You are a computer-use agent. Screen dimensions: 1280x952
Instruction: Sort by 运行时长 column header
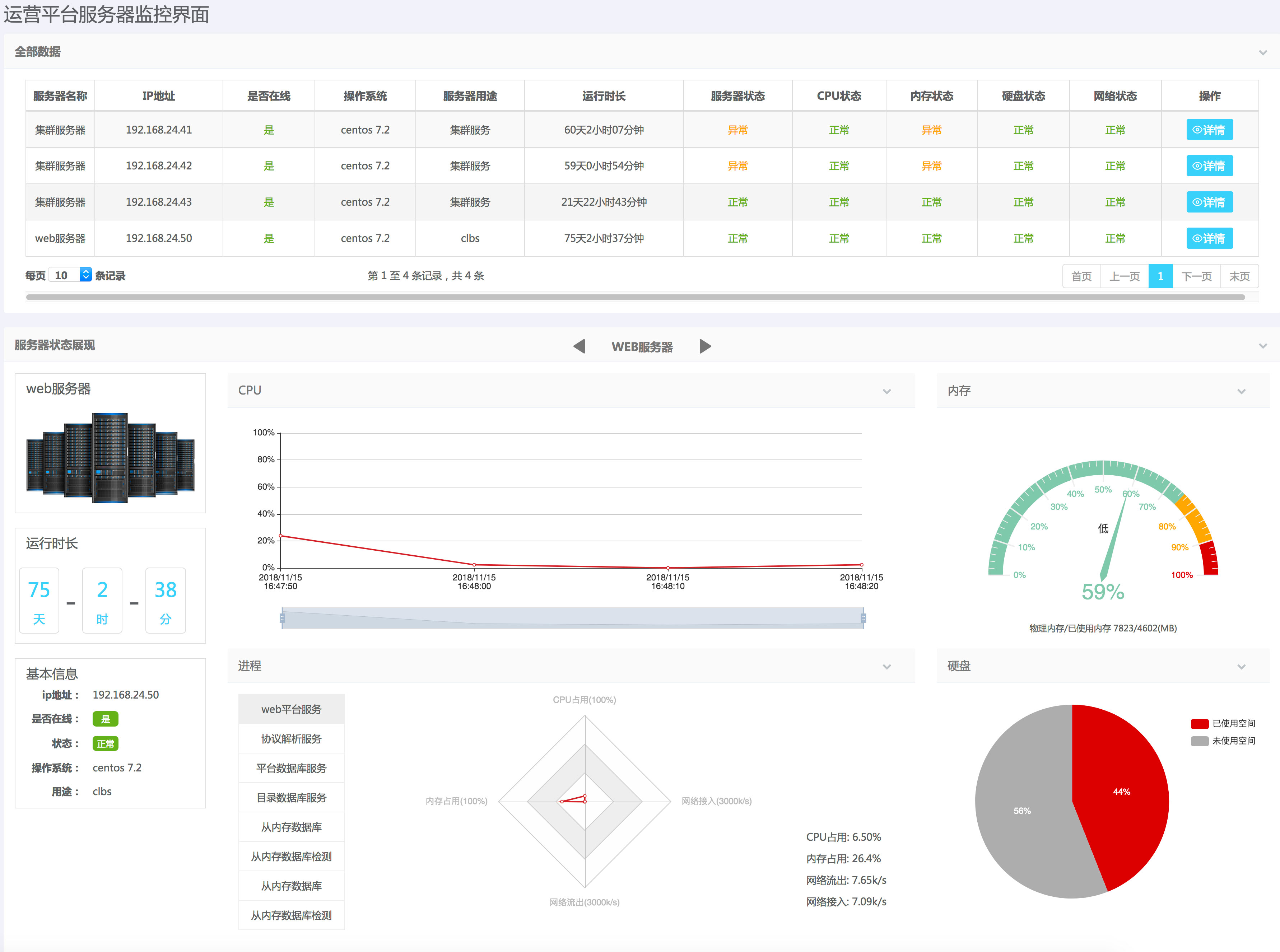click(604, 96)
